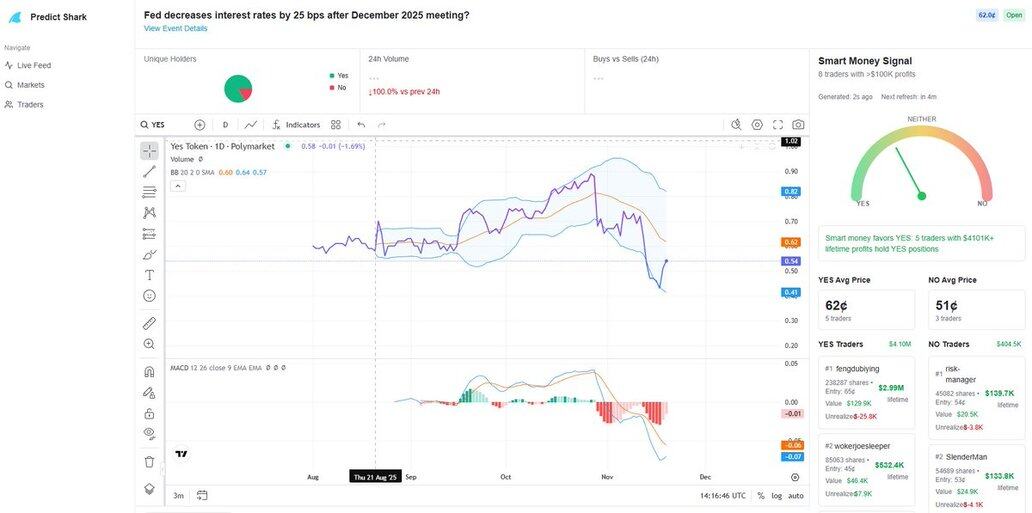Screen dimensions: 1032x513
Task: Collapse the indicator legend chevron
Action: (177, 186)
